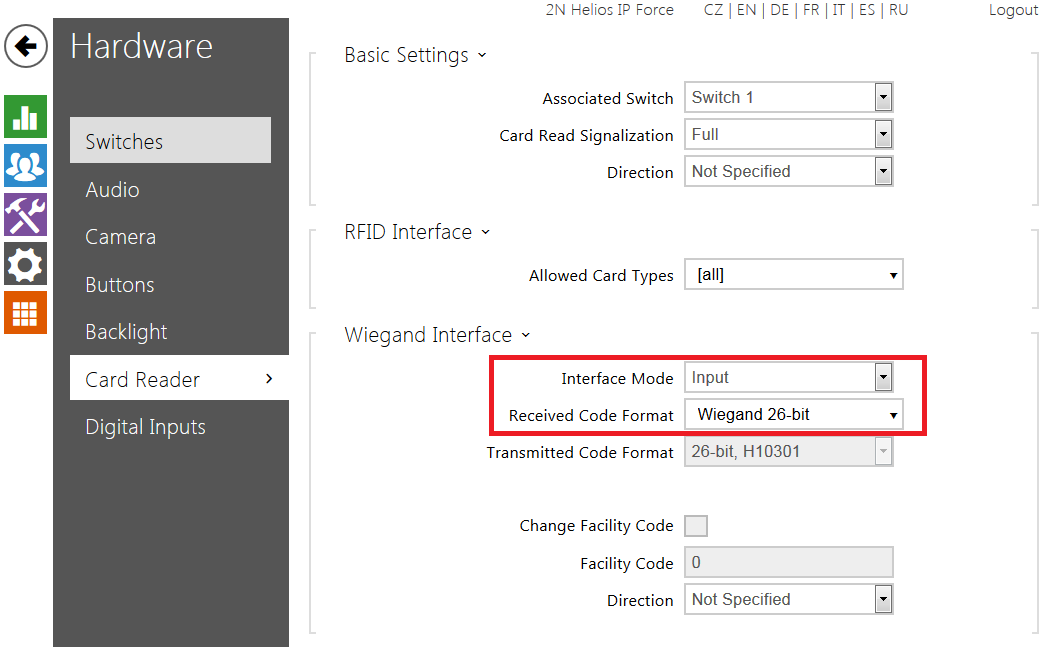1040x649 pixels.
Task: Collapse the Basic Settings section
Action: tap(415, 55)
